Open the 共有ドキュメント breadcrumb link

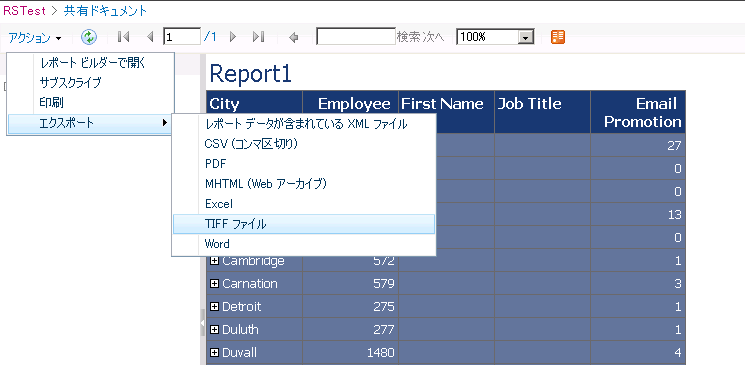(105, 11)
